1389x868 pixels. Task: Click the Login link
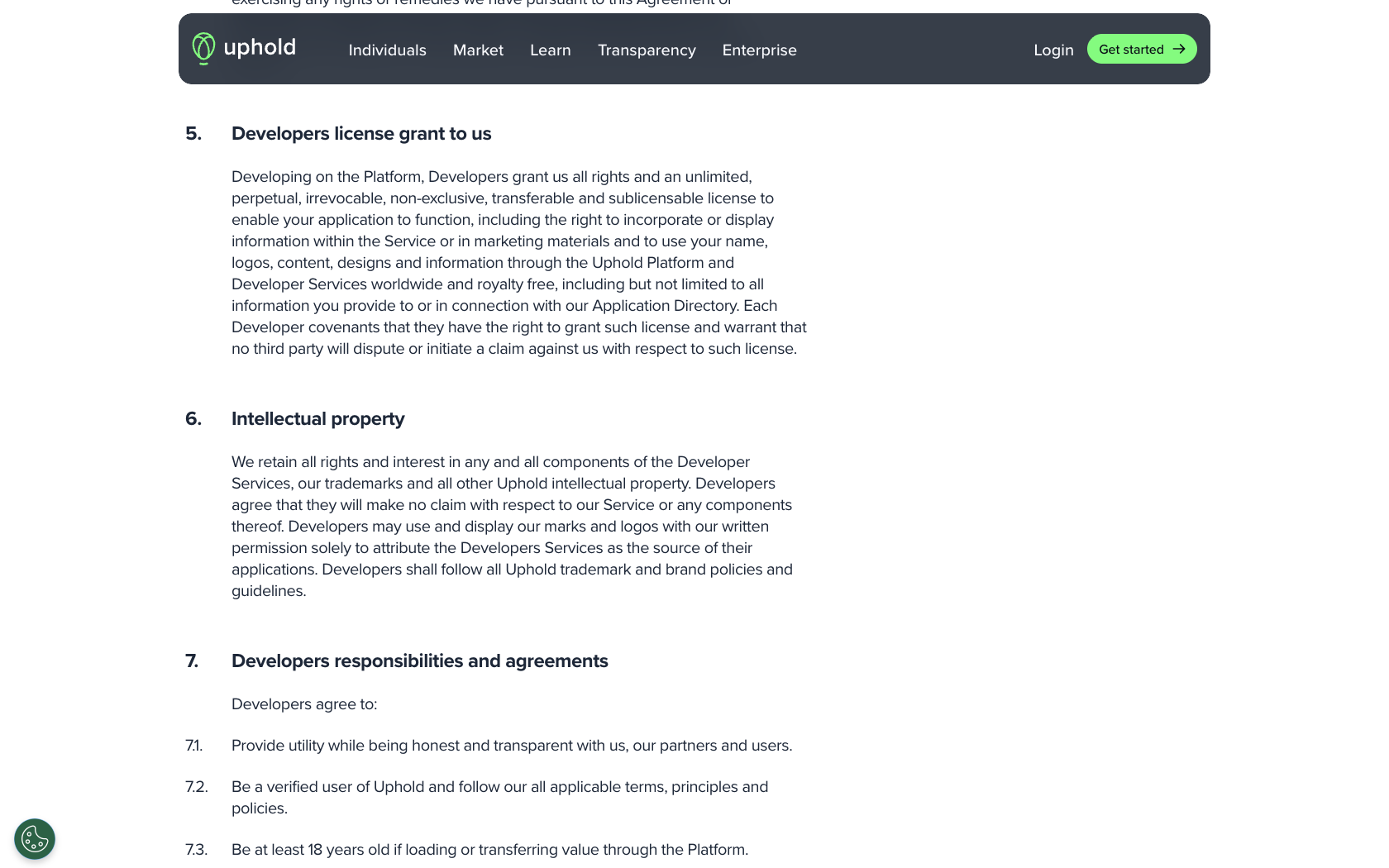[x=1053, y=50]
